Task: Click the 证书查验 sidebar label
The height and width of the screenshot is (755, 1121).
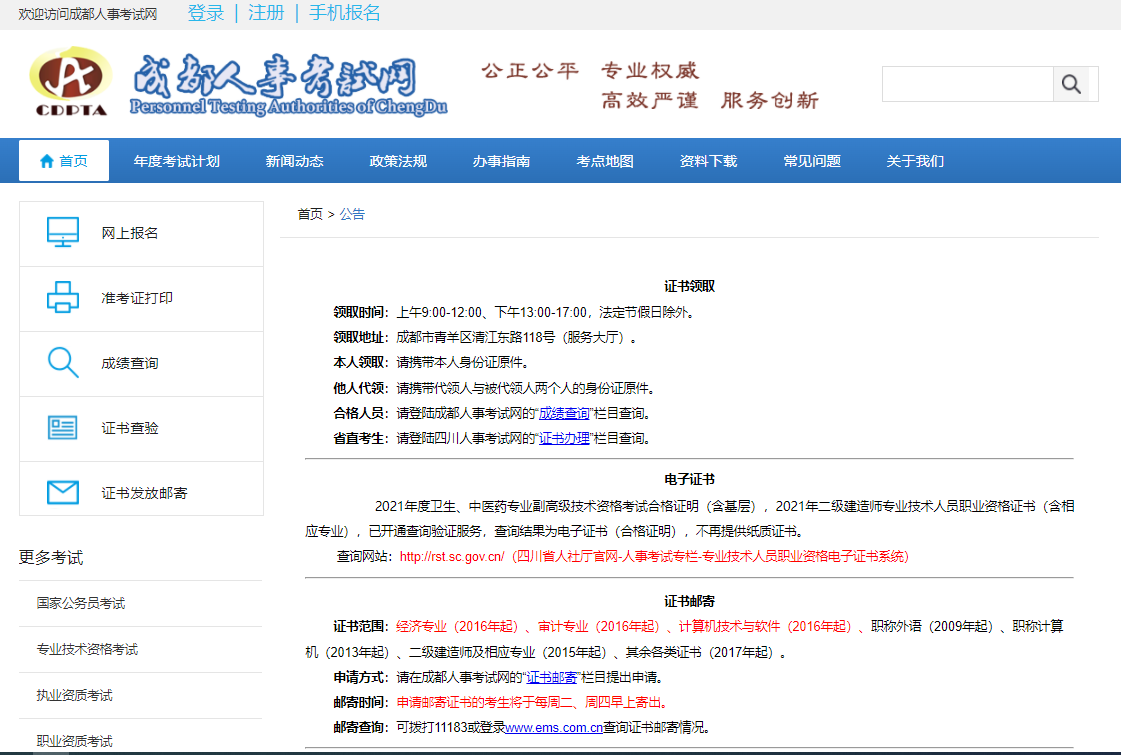Action: click(129, 428)
